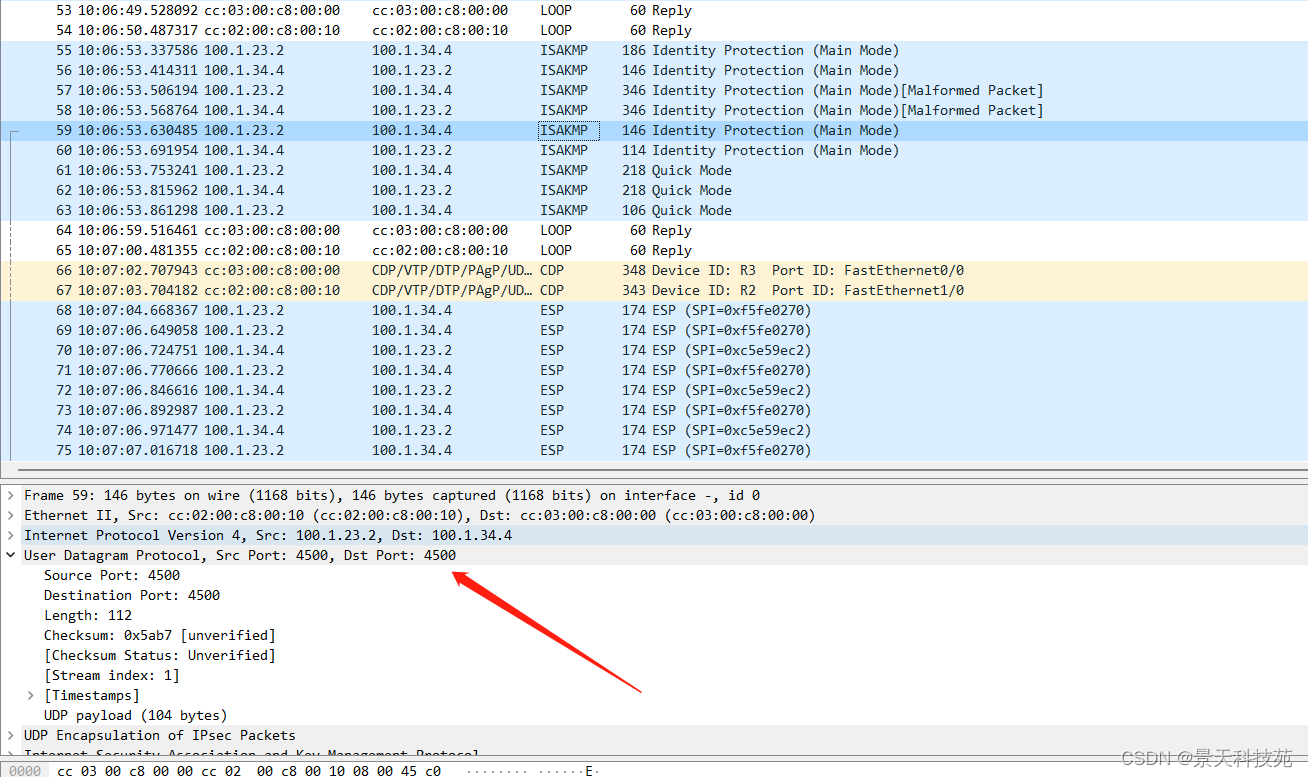Select packet 55 ISAKMP Main Mode row
The image size is (1308, 777).
click(x=654, y=50)
